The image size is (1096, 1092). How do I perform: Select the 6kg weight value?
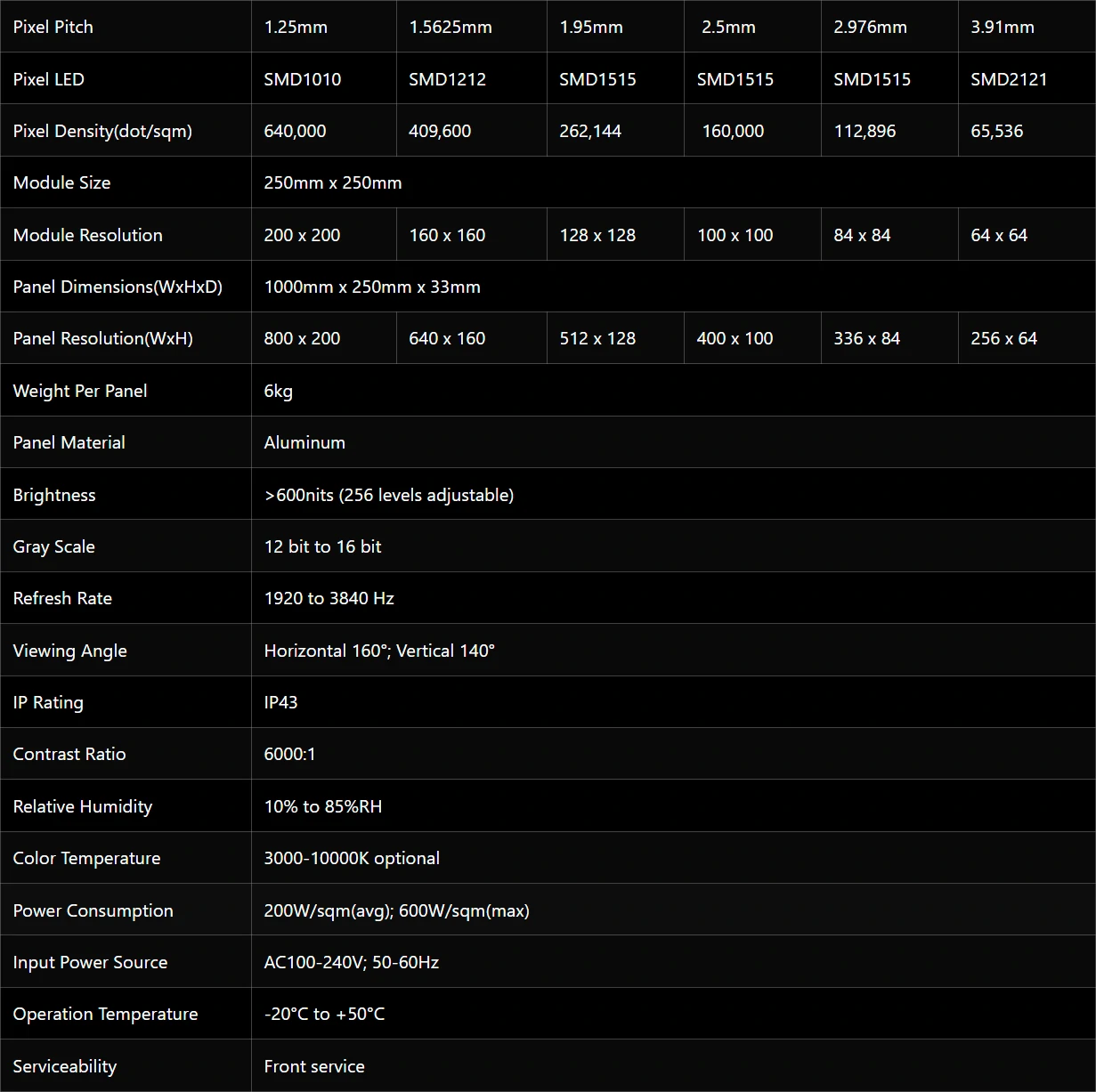click(x=279, y=391)
